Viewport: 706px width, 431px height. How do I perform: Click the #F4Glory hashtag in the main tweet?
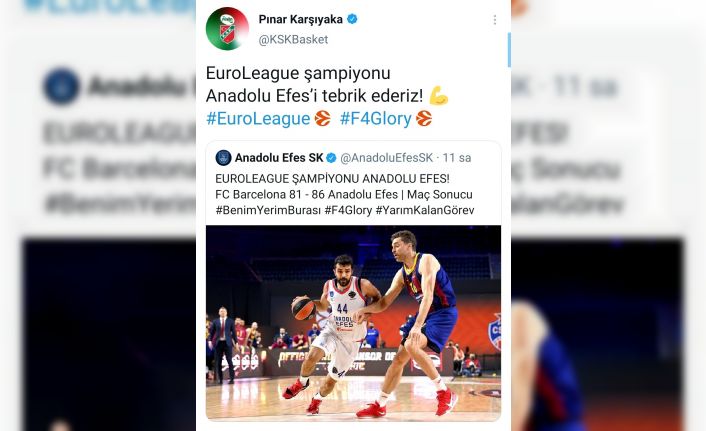pos(376,118)
